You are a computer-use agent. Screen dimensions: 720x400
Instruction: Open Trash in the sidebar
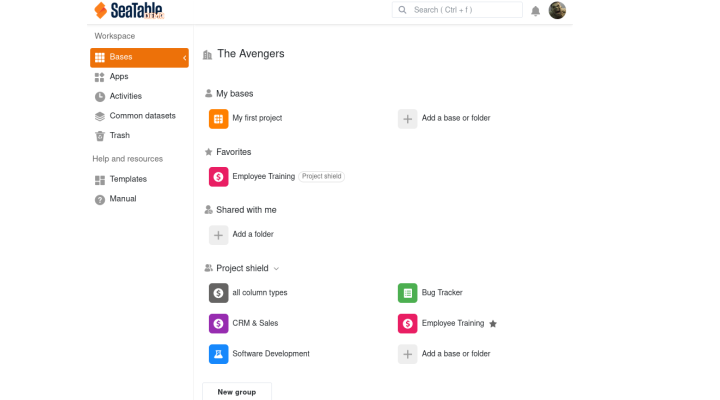(x=119, y=135)
